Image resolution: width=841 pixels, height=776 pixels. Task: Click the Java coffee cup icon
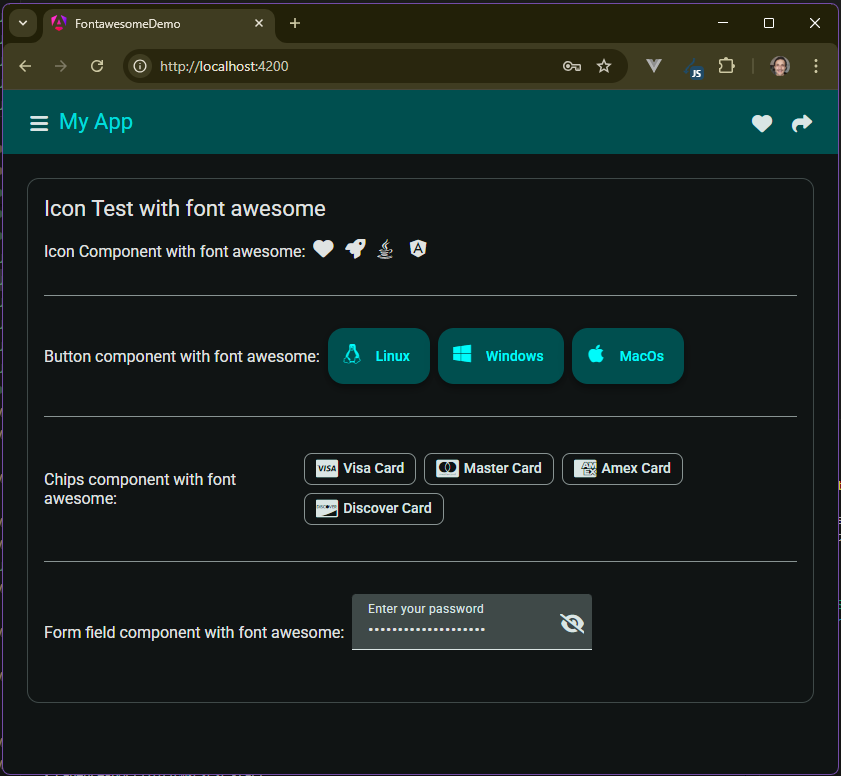pos(385,248)
